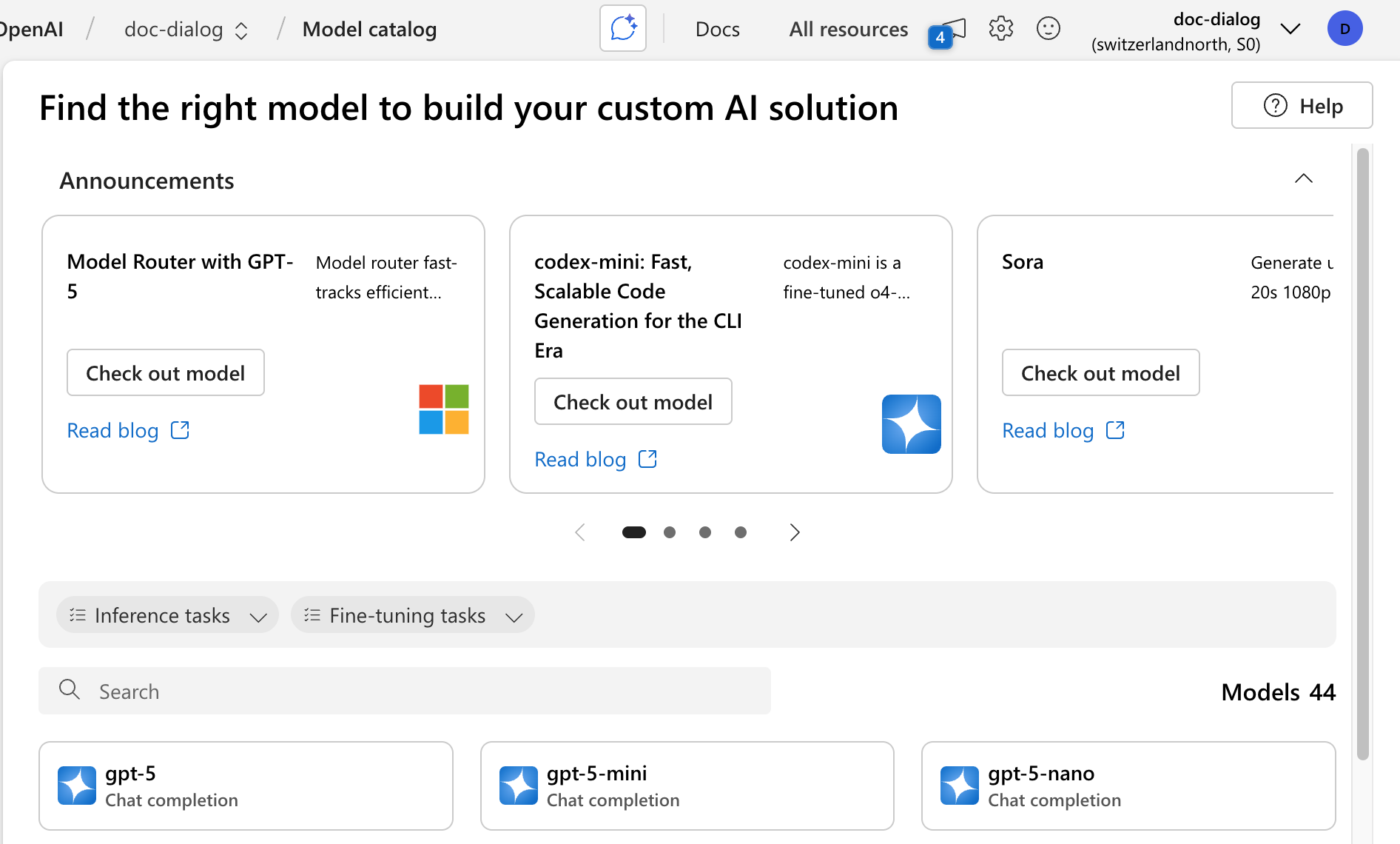Image resolution: width=1400 pixels, height=844 pixels.
Task: Read blog for codex-mini
Action: pyautogui.click(x=581, y=459)
